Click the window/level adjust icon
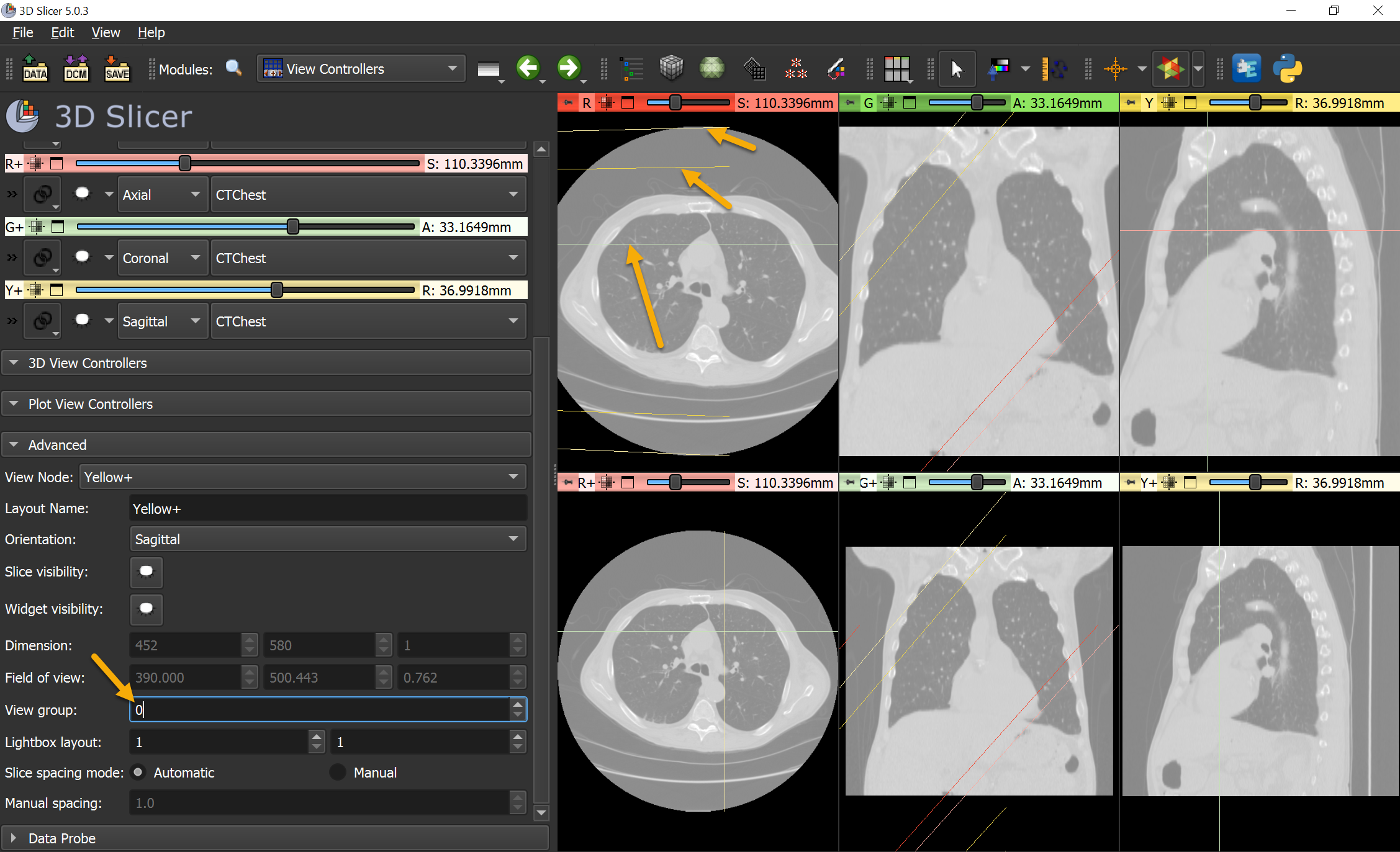 coord(1000,68)
